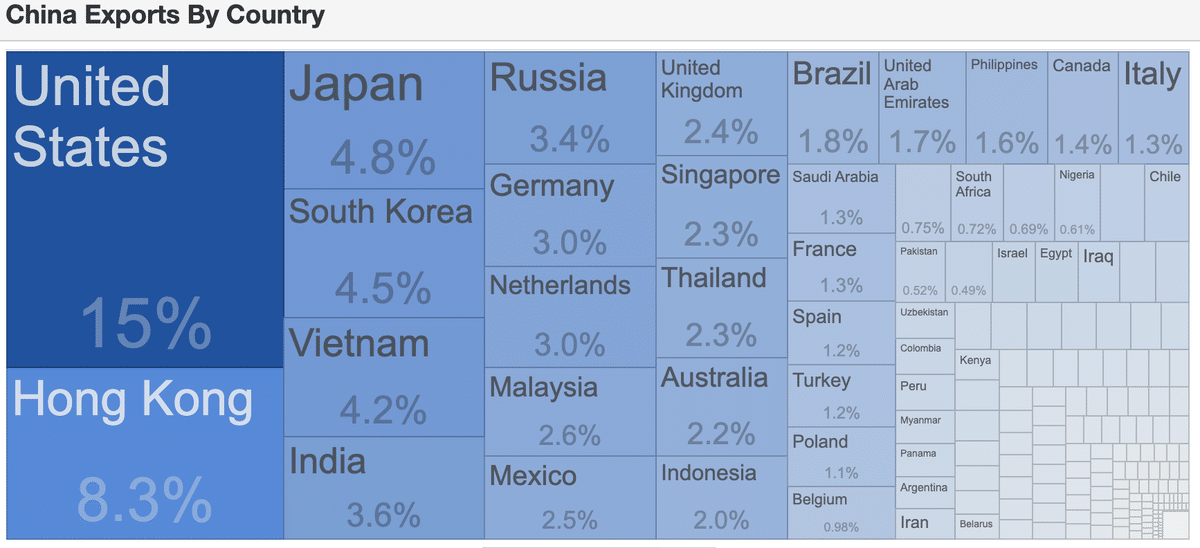Image resolution: width=1200 pixels, height=548 pixels.
Task: Select the United Arab Emirates block
Action: (923, 108)
